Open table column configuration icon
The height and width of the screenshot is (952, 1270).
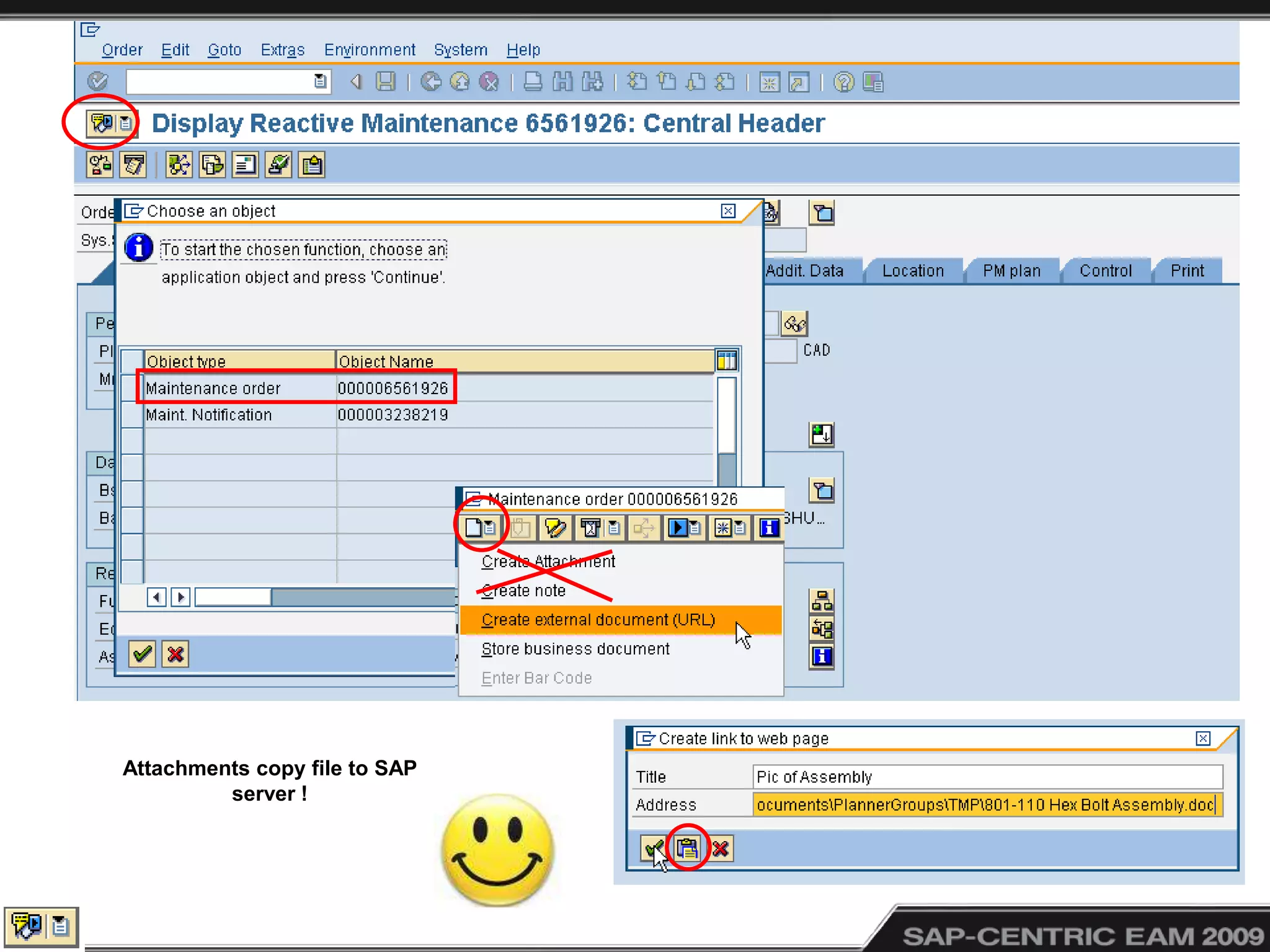(x=727, y=360)
